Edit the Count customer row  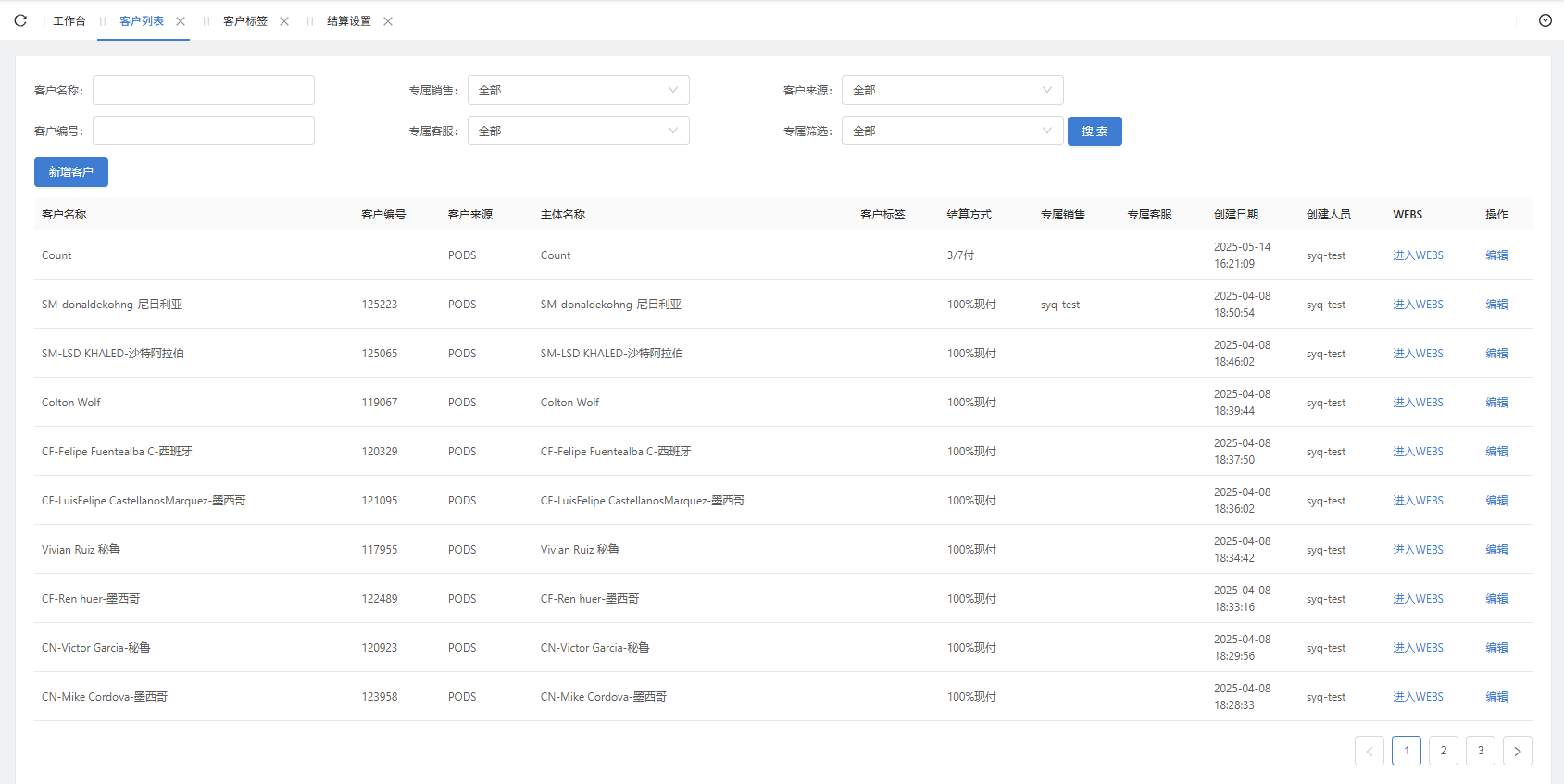[x=1496, y=255]
